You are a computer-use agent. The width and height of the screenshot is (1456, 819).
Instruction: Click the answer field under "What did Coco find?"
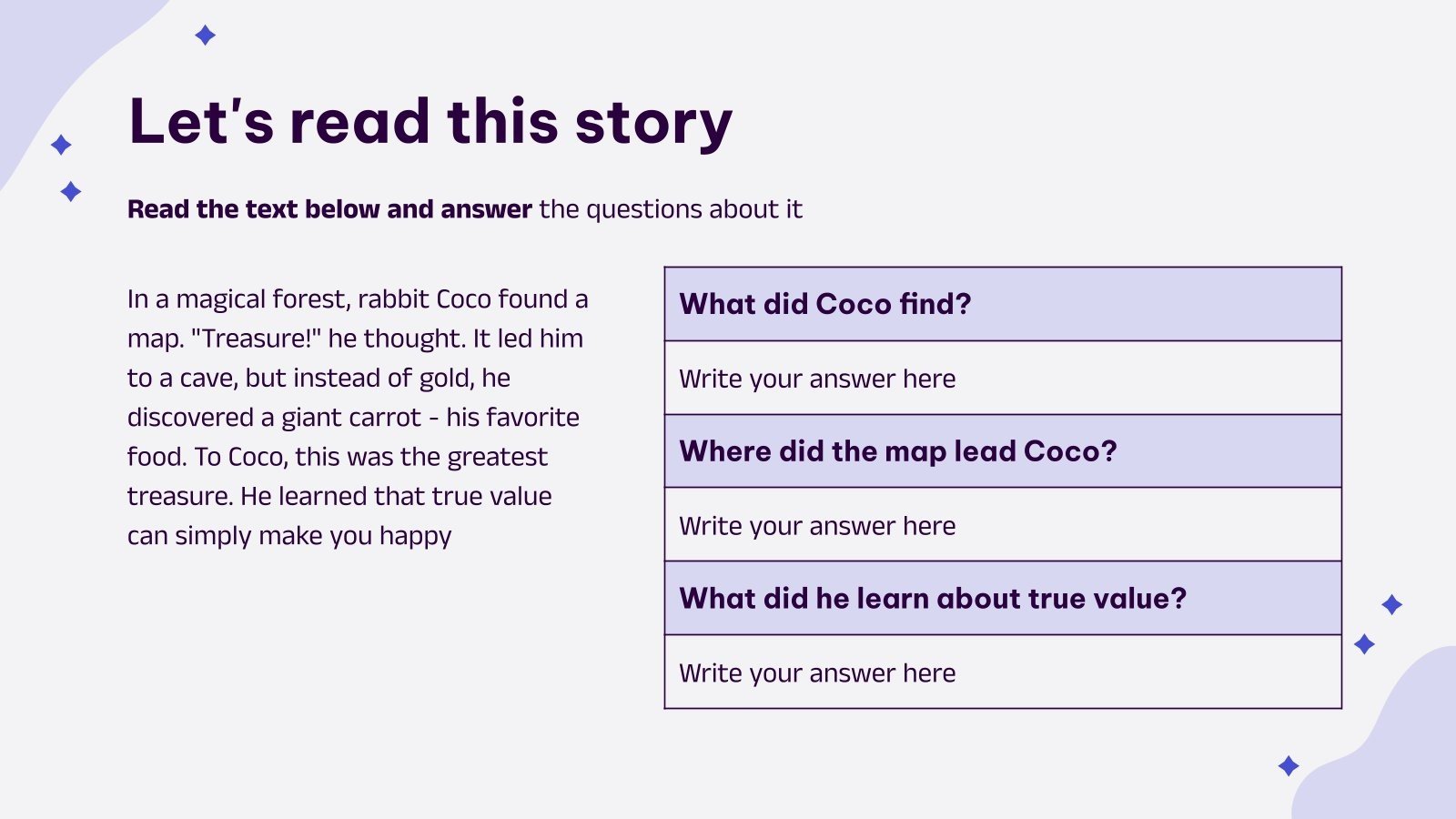[x=1003, y=379]
